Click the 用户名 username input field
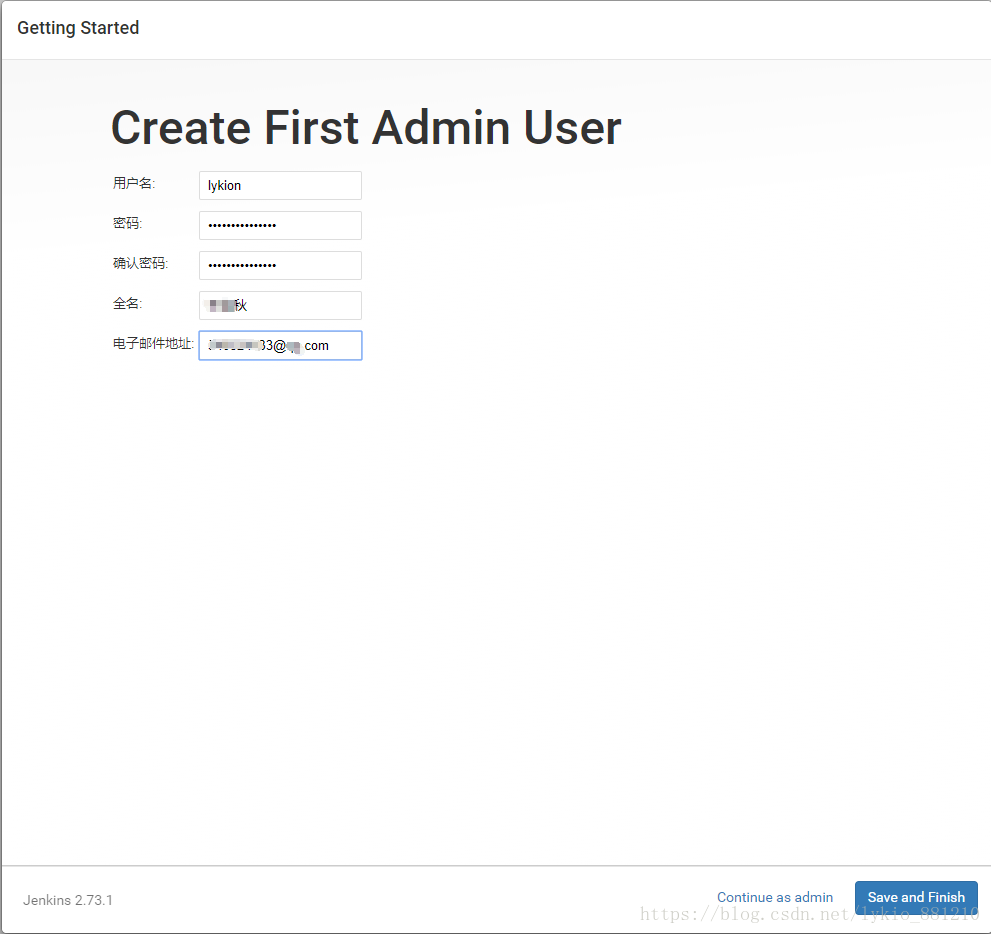This screenshot has height=934, width=991. 279,185
